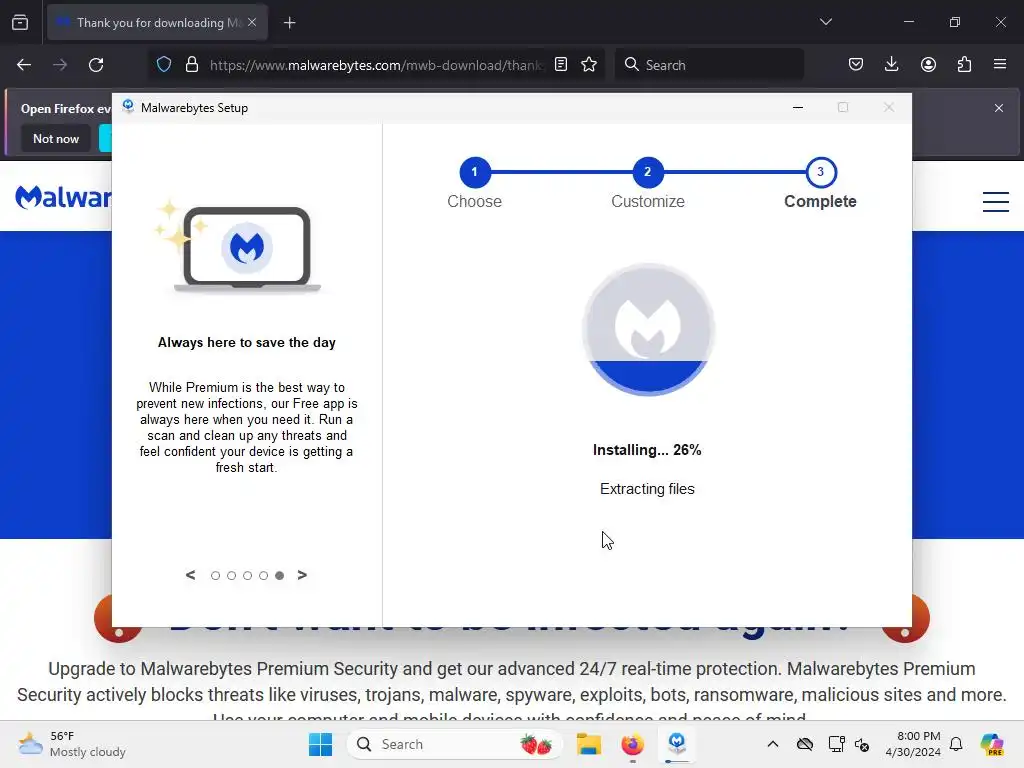Open Firefox account icon
Image resolution: width=1024 pixels, height=768 pixels.
tap(928, 64)
